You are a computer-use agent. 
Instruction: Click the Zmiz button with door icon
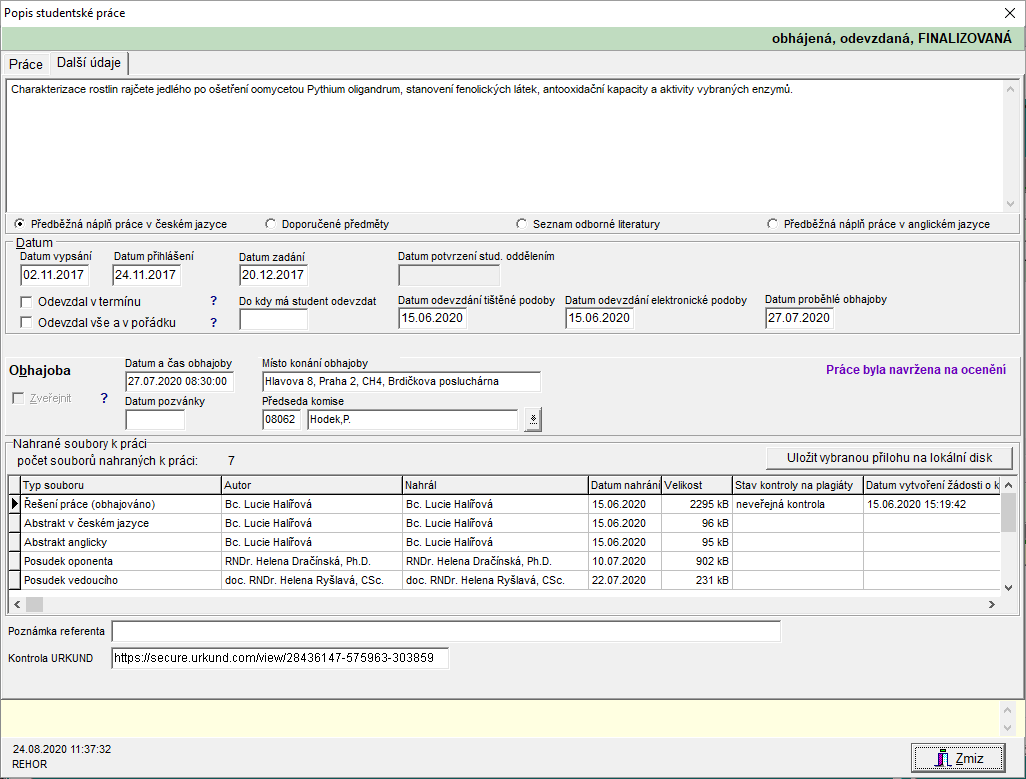pos(958,758)
